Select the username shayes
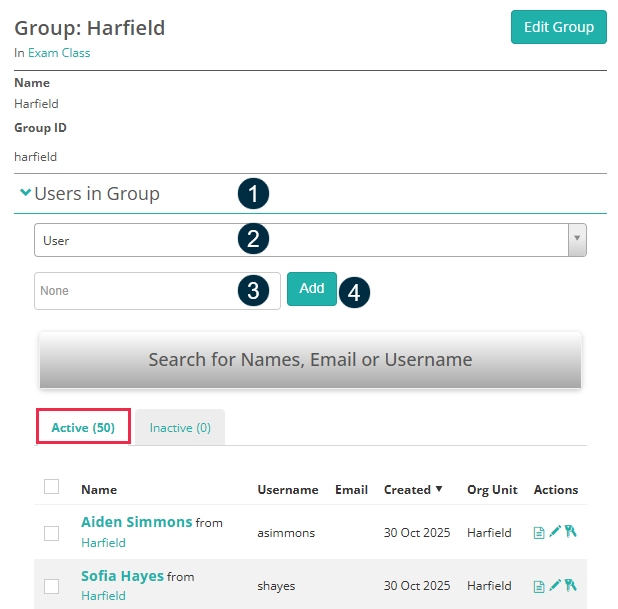The image size is (618, 609). tap(276, 586)
